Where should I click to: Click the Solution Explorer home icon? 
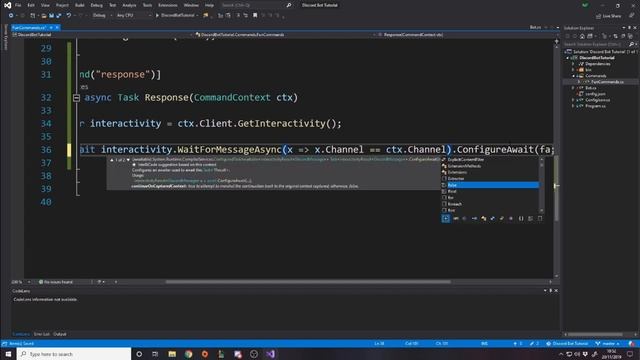tap(582, 36)
